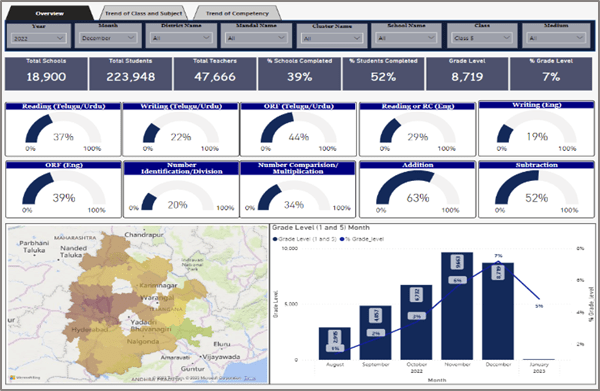Click the Warangal label on the map

coord(157,298)
